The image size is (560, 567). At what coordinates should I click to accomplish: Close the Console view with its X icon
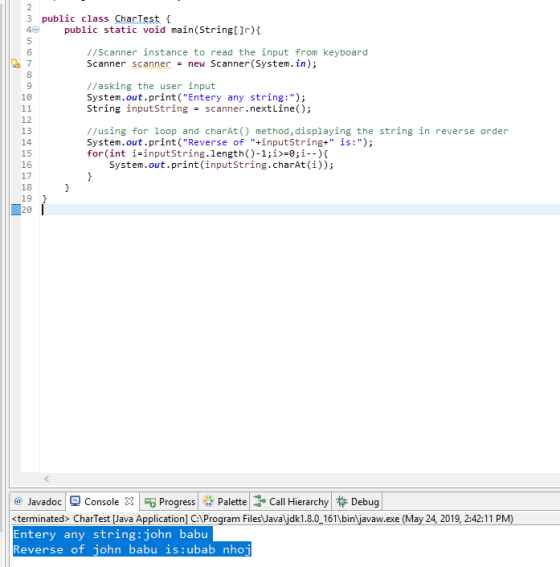[x=129, y=501]
